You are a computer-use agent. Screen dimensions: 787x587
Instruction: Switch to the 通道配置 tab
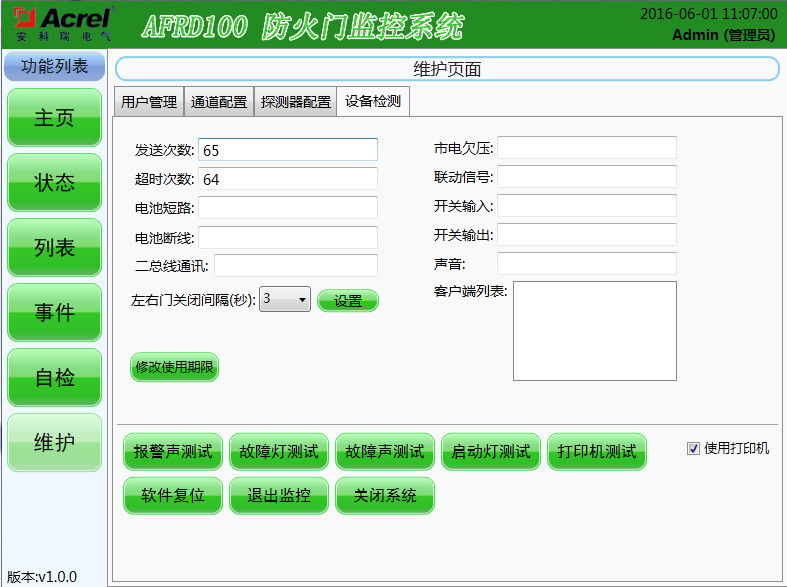[x=219, y=102]
